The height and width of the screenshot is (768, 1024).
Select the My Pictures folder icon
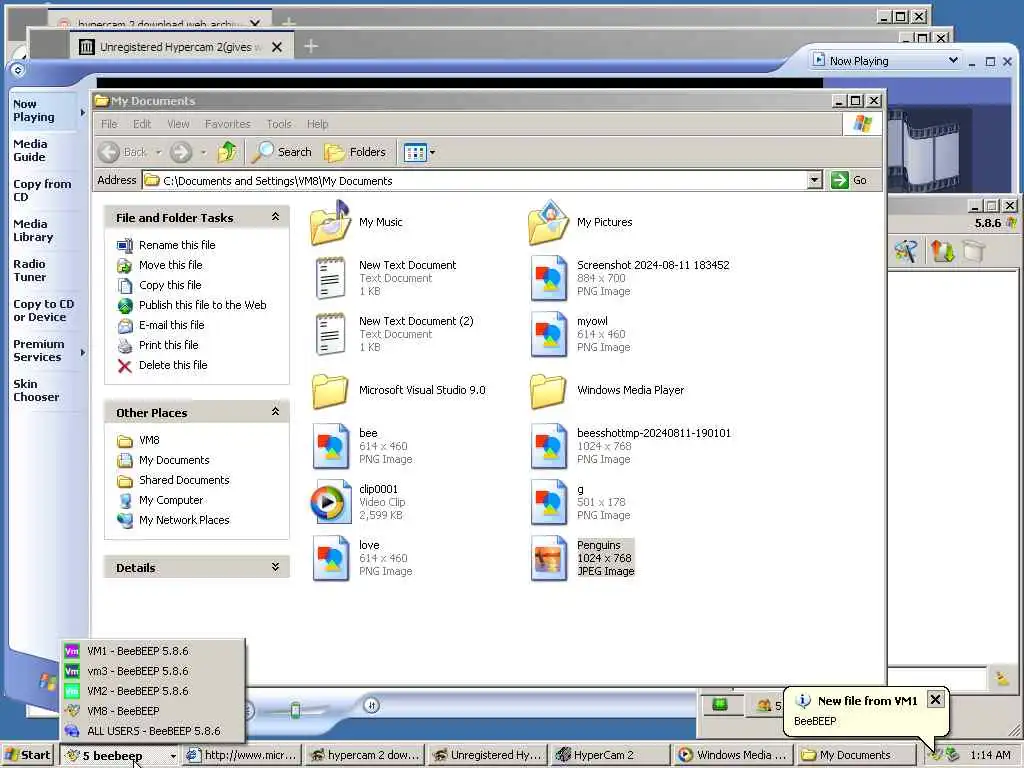[x=549, y=222]
